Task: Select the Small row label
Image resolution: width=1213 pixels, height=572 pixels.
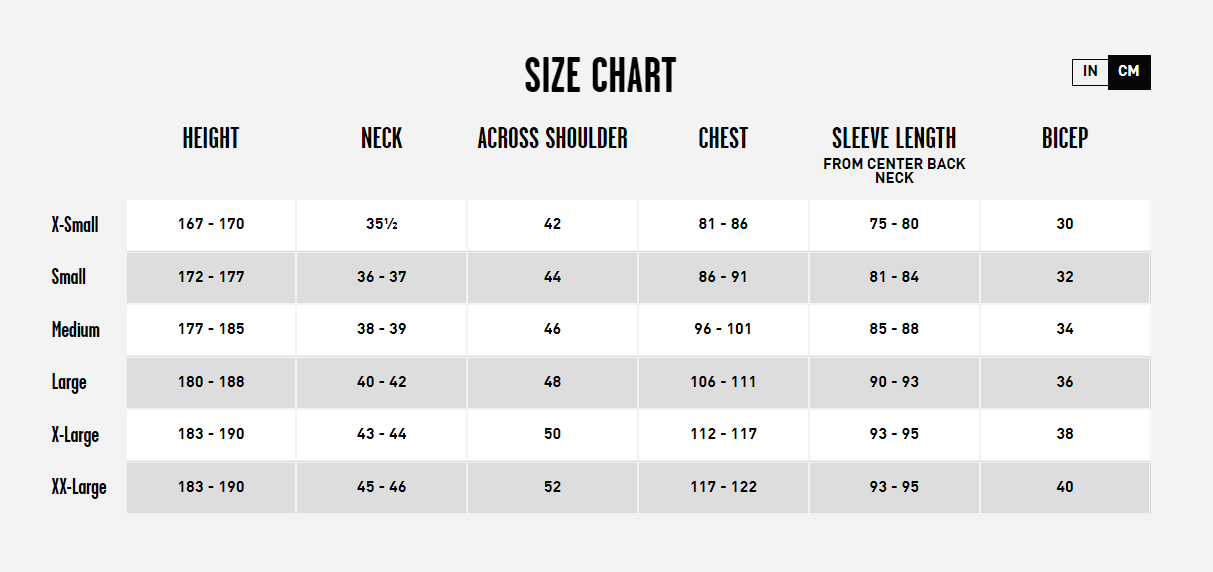Action: (x=69, y=277)
